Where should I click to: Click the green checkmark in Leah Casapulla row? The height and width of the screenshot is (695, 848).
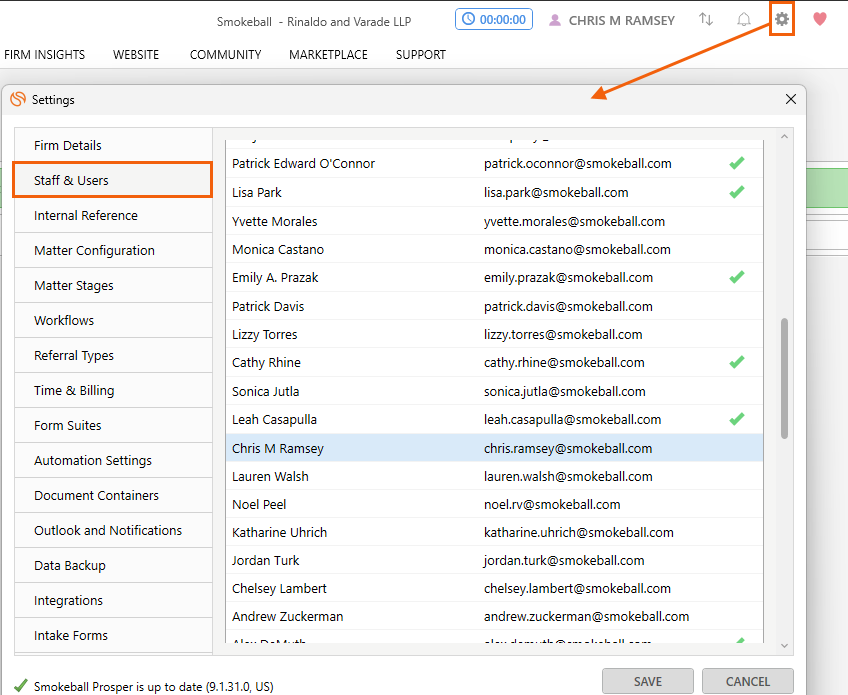737,419
